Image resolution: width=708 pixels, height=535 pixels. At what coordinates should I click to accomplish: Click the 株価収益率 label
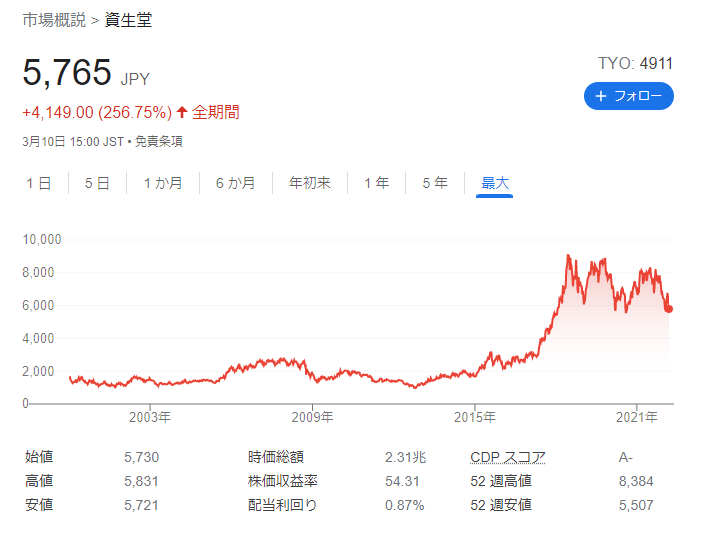pos(283,481)
